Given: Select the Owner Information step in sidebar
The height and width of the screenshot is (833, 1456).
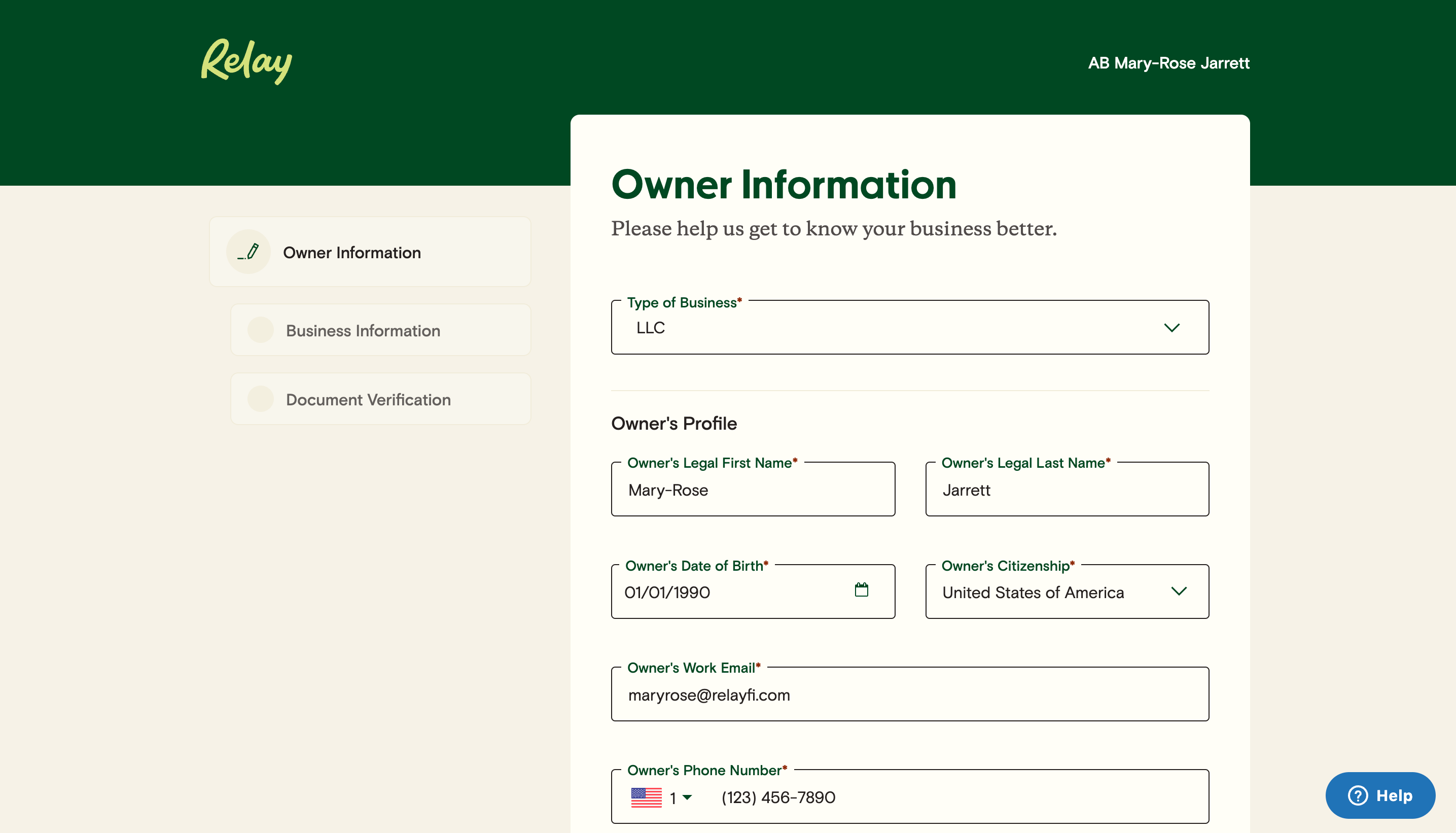Looking at the screenshot, I should [x=371, y=252].
